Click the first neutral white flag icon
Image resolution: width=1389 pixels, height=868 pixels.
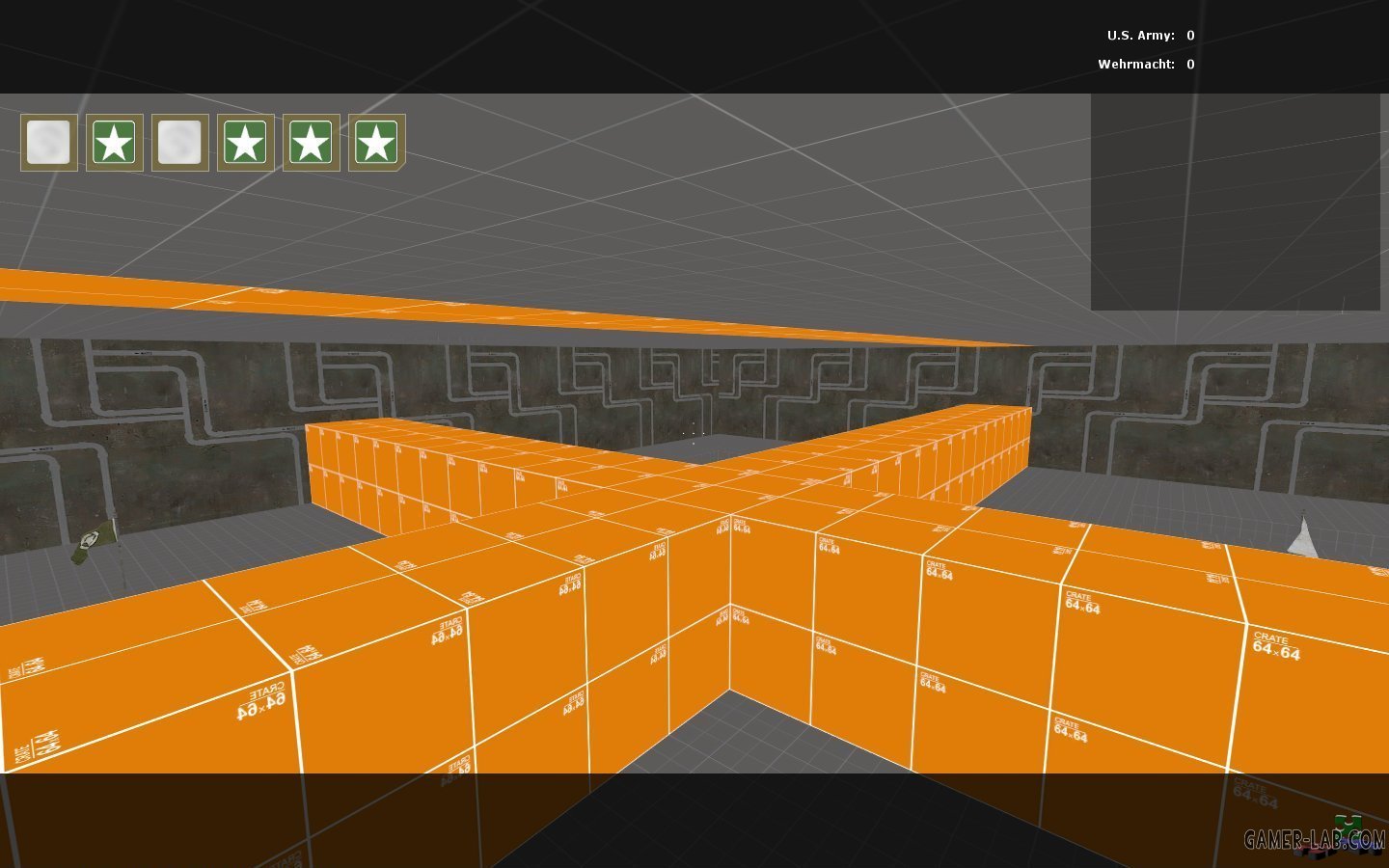[49, 143]
